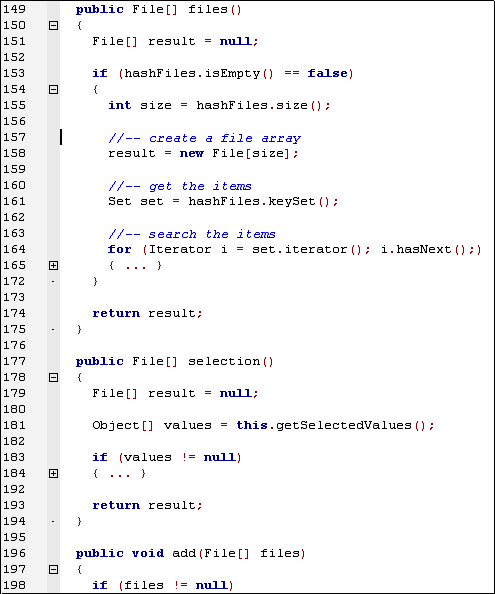Collapse the files() method fold at line 150

click(53, 25)
